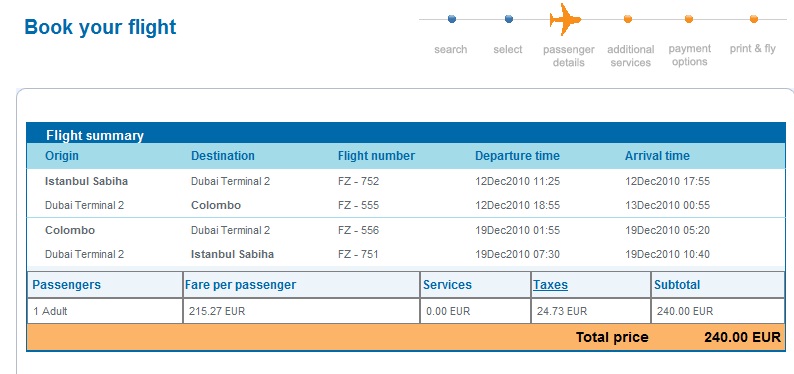Image resolution: width=794 pixels, height=374 pixels.
Task: Click flight number FZ - 555
Action: coord(358,205)
